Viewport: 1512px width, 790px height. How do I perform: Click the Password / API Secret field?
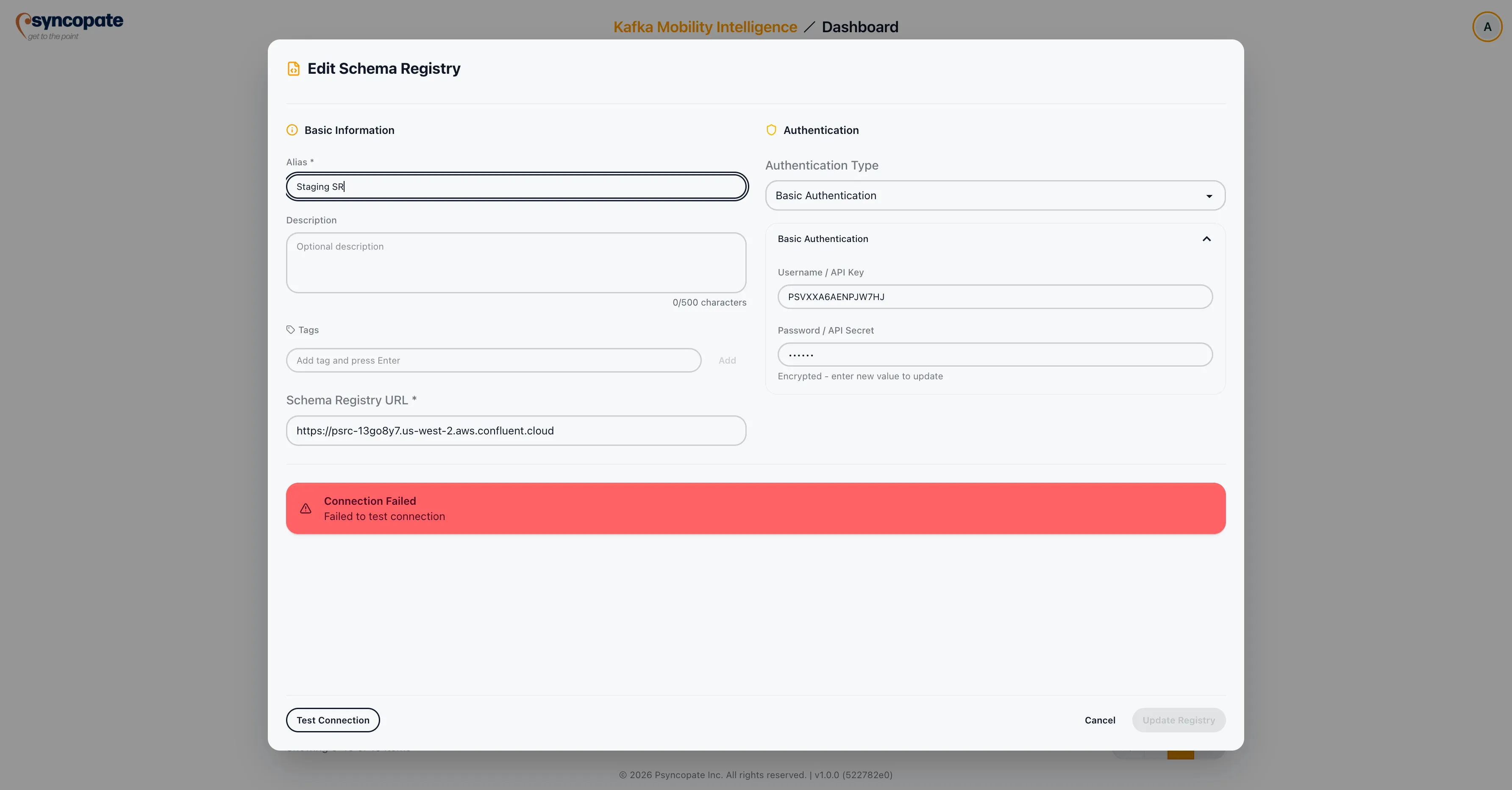tap(994, 354)
